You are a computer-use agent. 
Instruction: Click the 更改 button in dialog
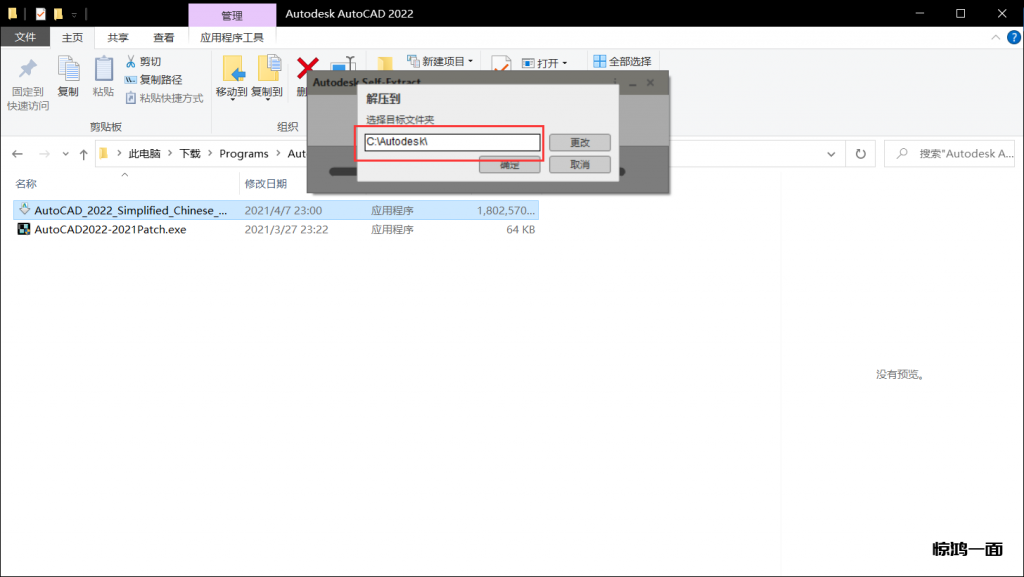[579, 143]
